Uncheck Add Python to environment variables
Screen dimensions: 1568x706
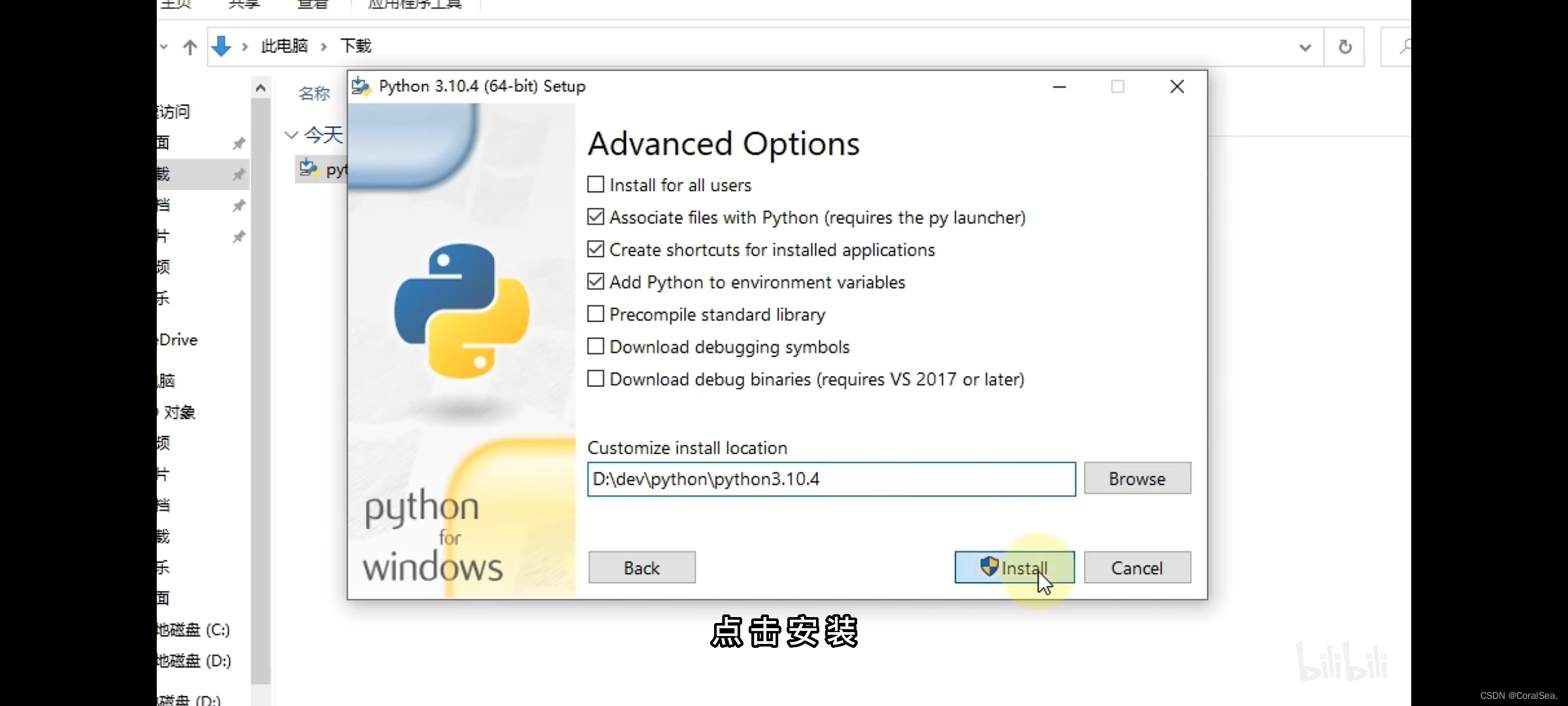point(595,282)
